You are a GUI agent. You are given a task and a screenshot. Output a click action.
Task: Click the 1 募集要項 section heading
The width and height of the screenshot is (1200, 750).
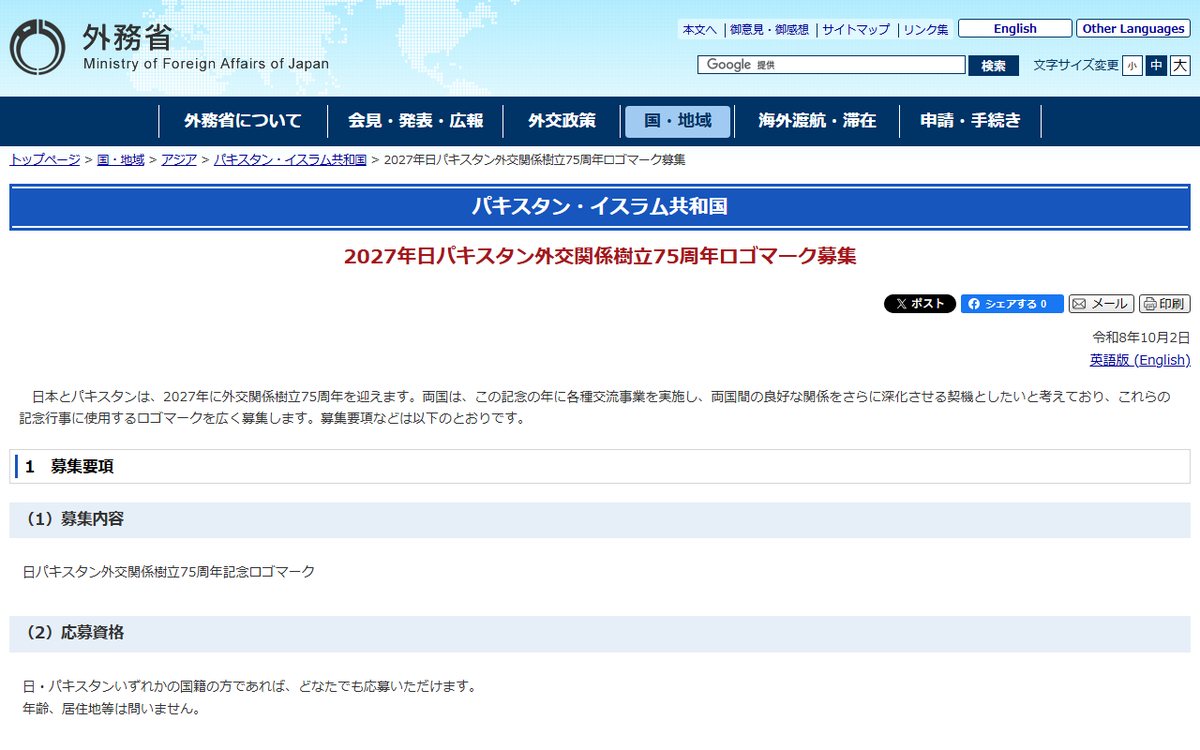(x=600, y=466)
